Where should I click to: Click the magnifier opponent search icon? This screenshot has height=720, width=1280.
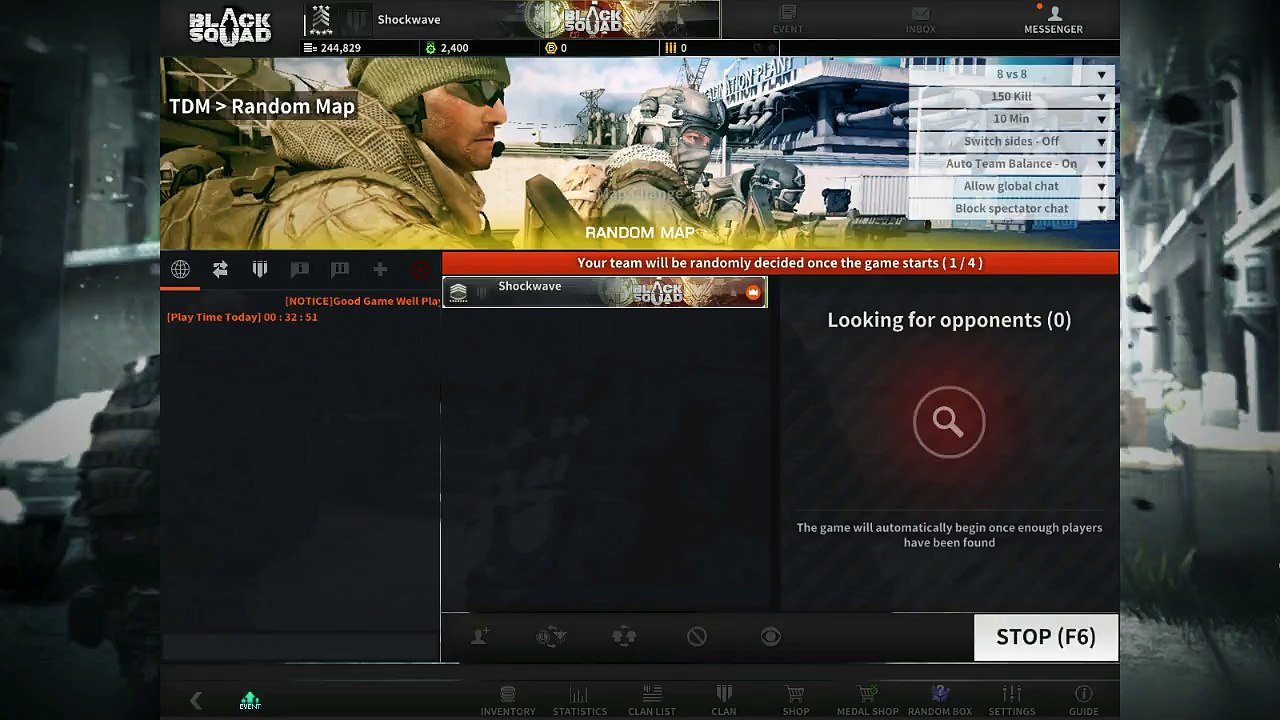(949, 422)
